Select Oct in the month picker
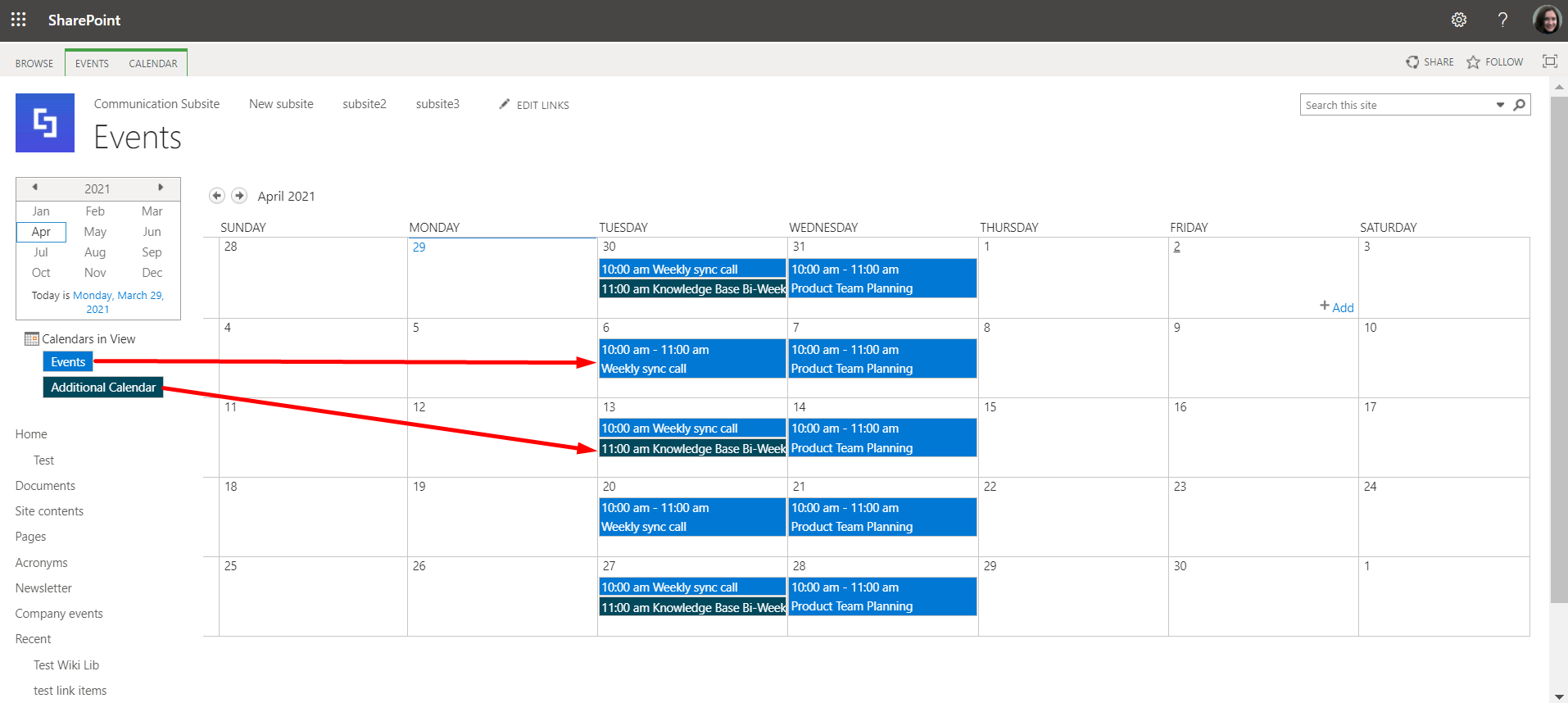 [x=41, y=273]
